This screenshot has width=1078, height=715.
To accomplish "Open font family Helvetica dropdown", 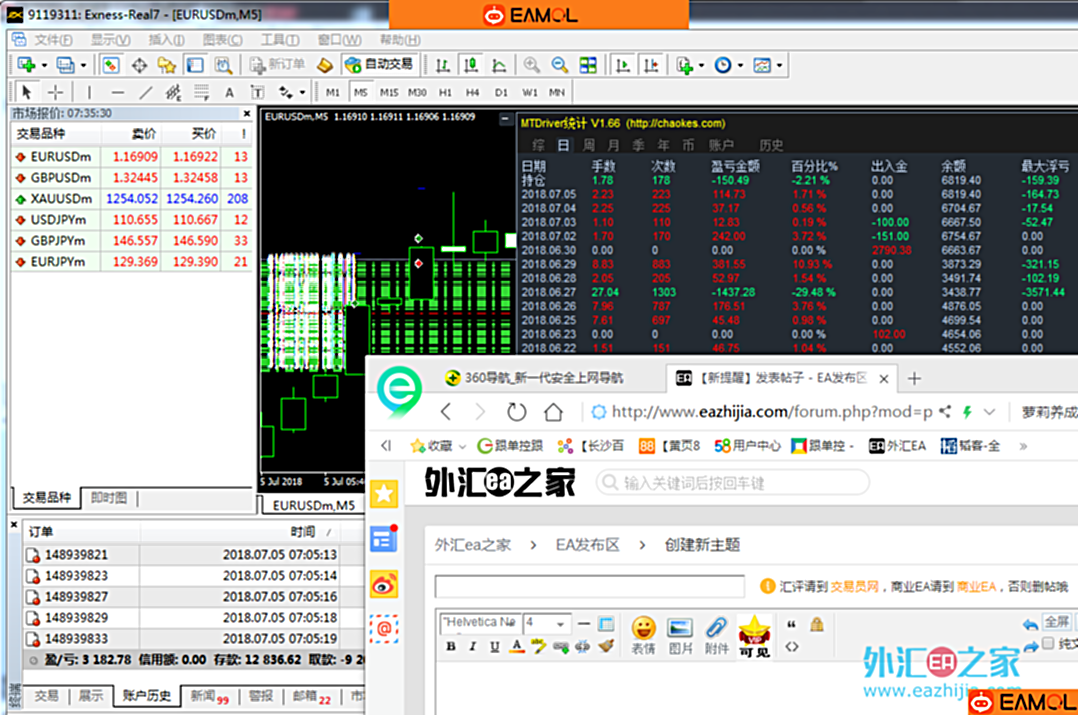I will (480, 623).
